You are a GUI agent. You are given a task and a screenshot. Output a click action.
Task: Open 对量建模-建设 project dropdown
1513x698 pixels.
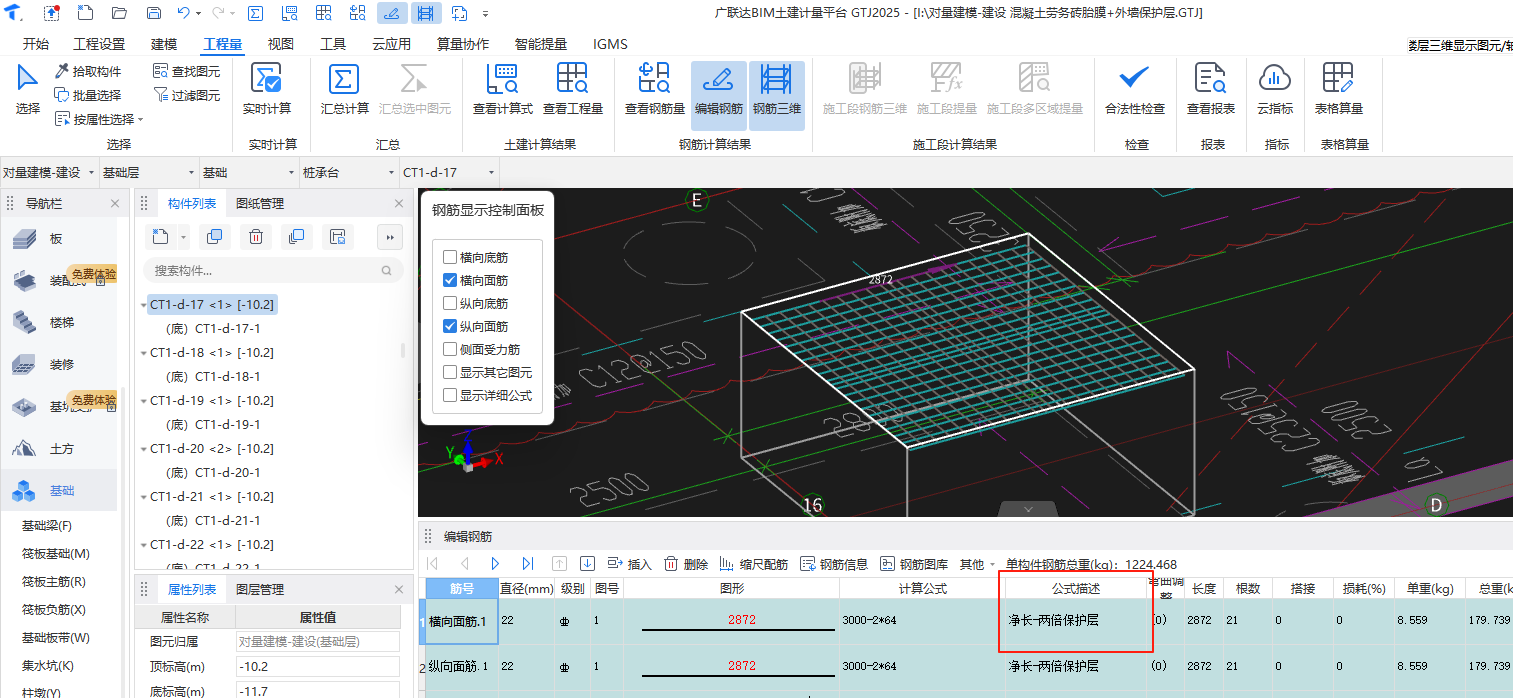point(49,172)
